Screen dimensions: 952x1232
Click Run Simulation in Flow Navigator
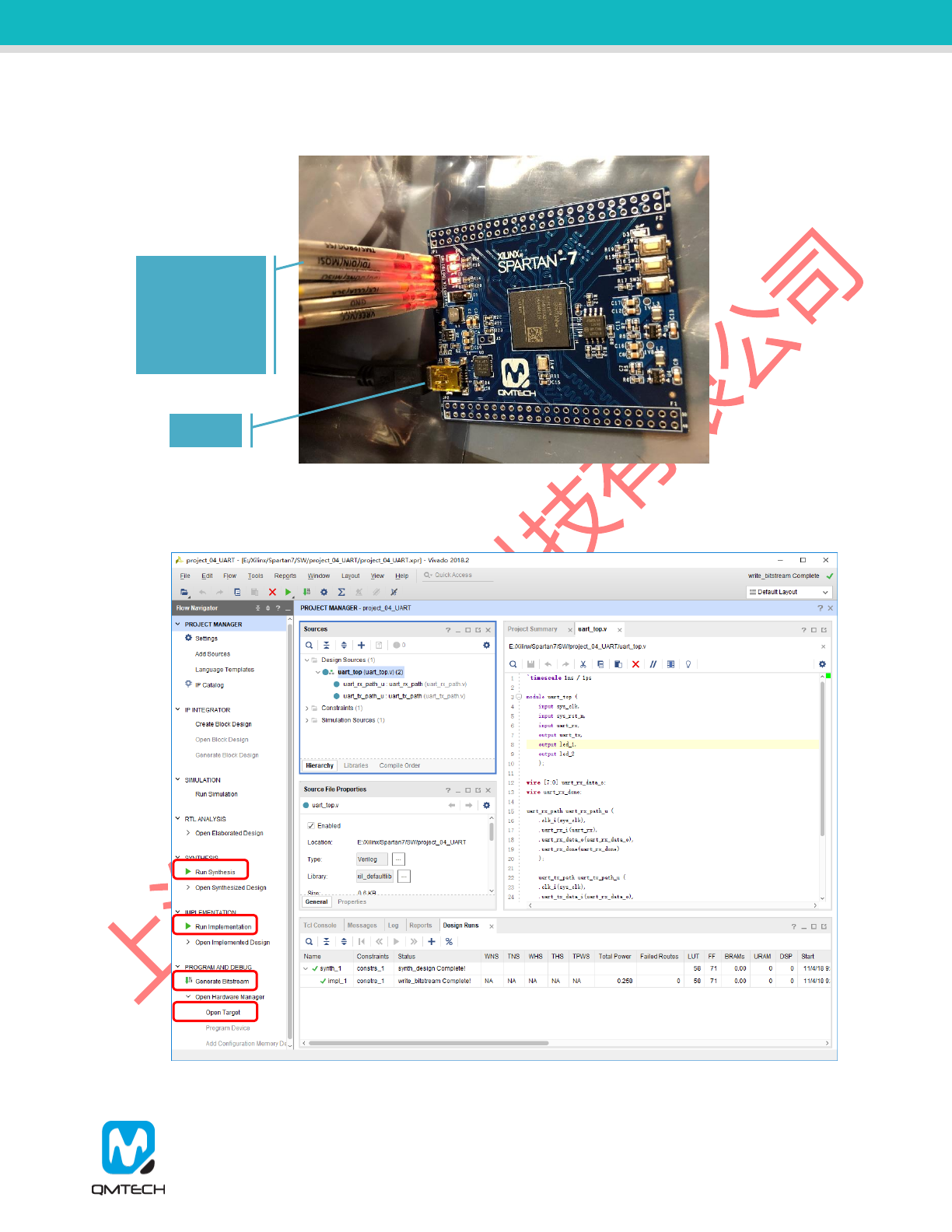point(216,794)
